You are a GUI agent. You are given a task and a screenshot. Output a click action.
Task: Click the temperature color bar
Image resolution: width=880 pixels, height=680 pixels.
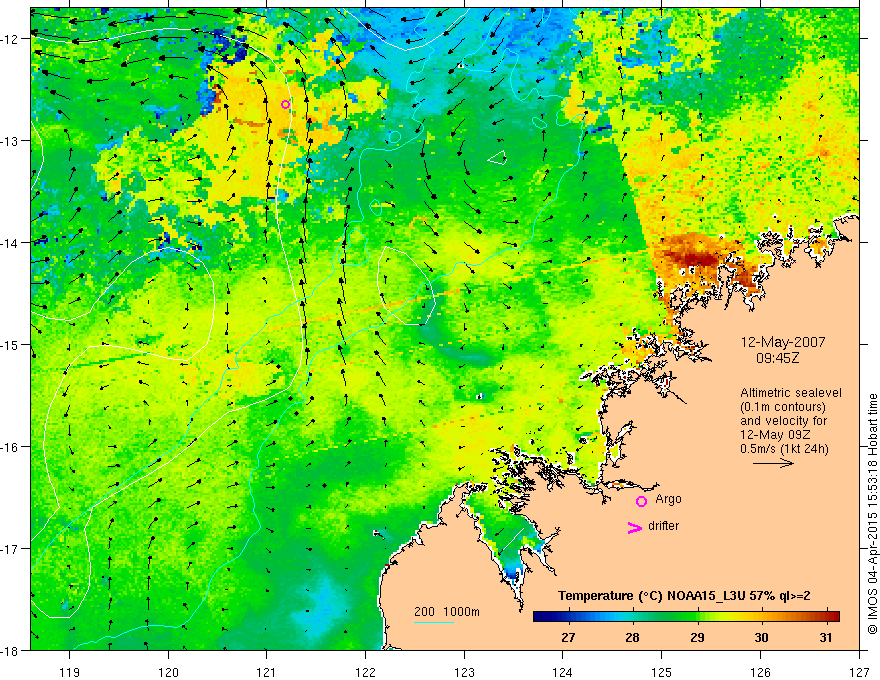686,616
